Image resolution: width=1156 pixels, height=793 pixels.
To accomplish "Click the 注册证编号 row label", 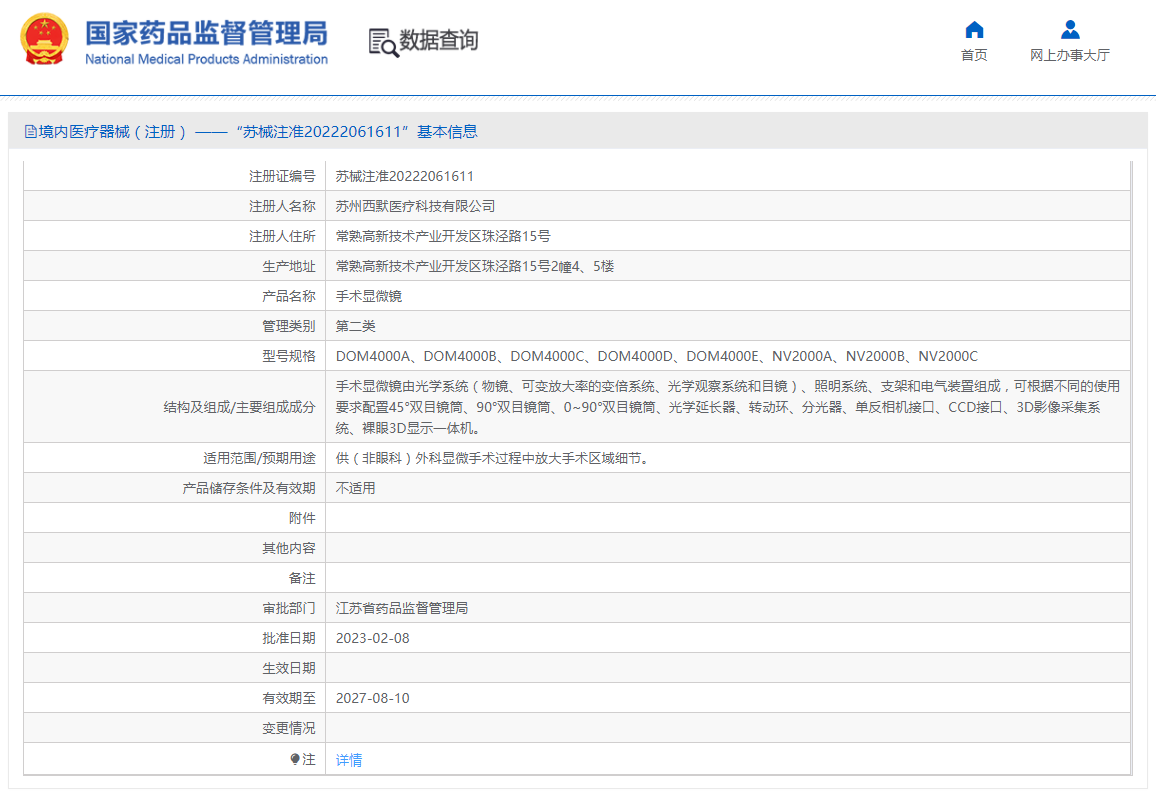I will coord(282,176).
